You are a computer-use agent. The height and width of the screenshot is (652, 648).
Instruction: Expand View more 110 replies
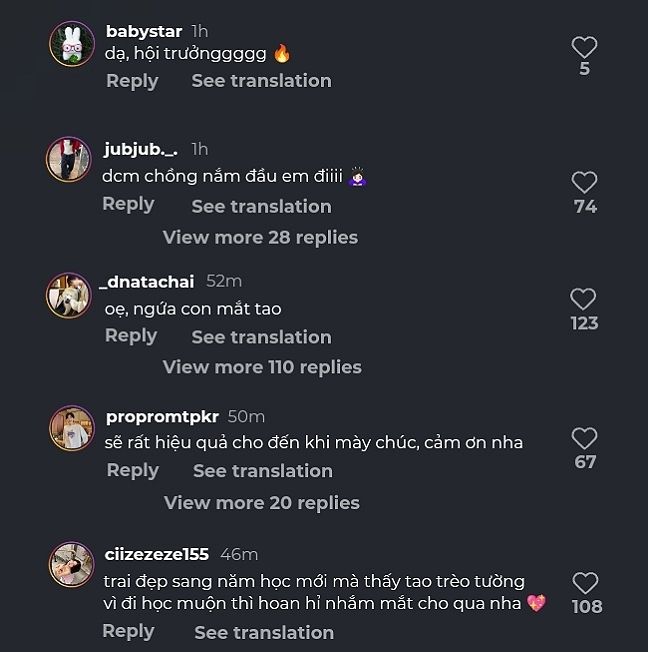(x=262, y=367)
